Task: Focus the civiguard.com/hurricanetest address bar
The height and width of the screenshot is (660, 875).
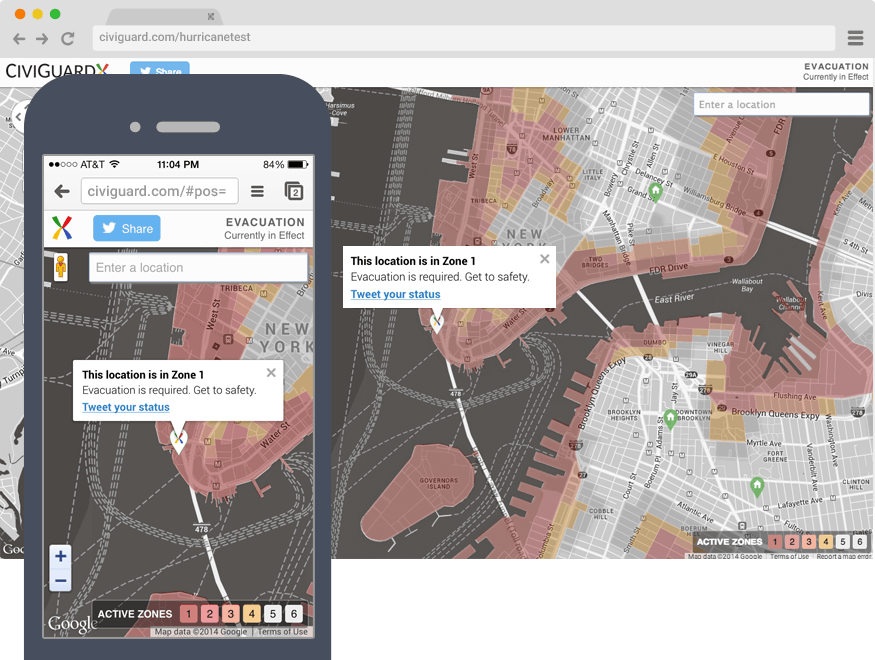Action: tap(463, 37)
